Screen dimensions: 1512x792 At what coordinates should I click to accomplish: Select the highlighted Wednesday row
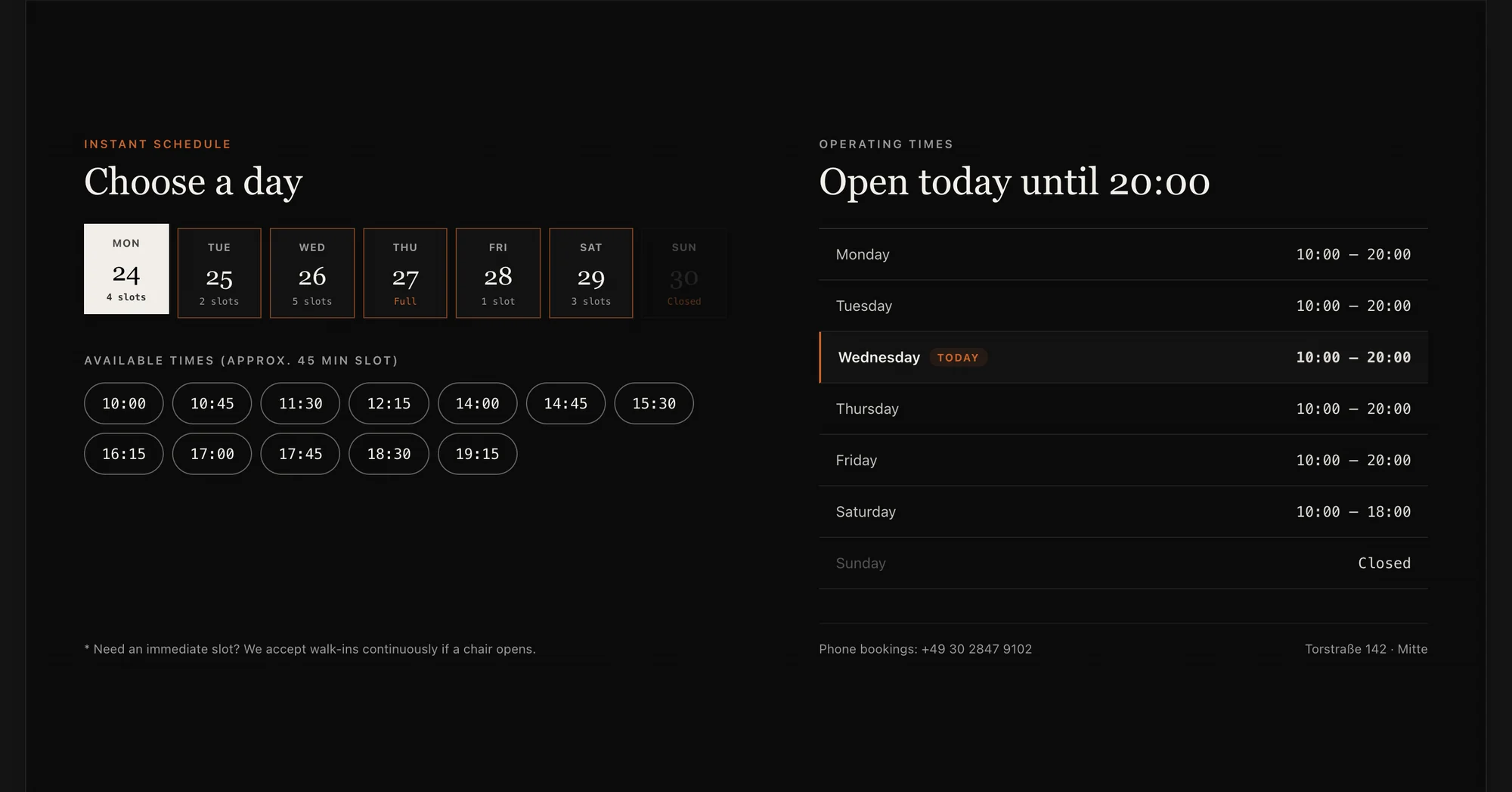click(x=1123, y=357)
